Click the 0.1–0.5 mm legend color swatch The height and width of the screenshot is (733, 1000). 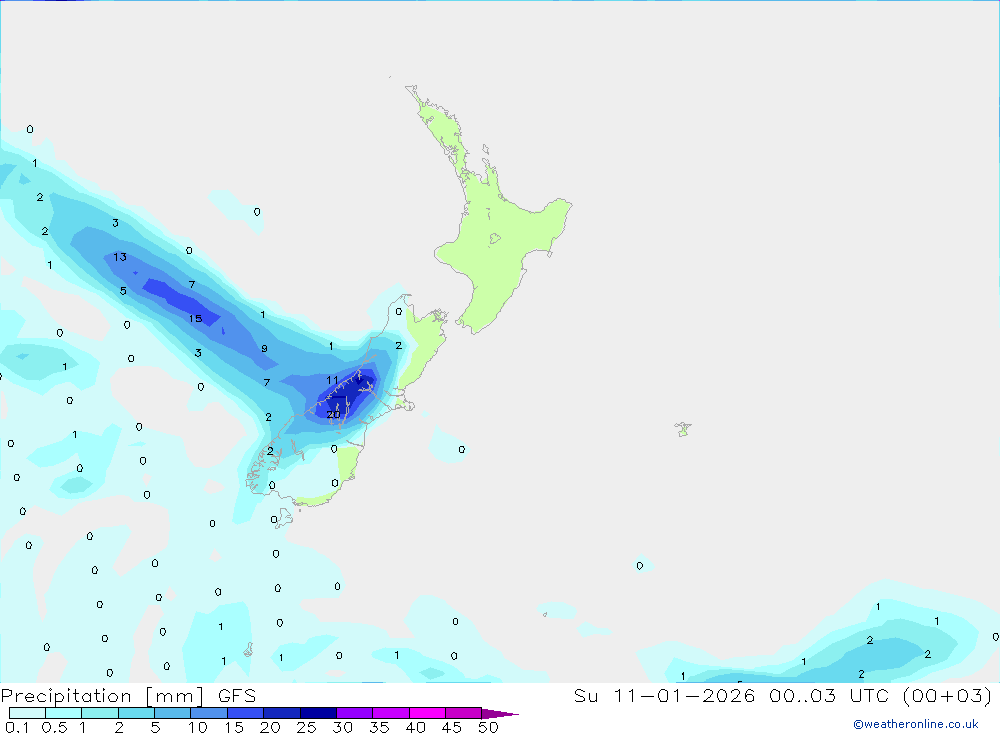coord(27,713)
